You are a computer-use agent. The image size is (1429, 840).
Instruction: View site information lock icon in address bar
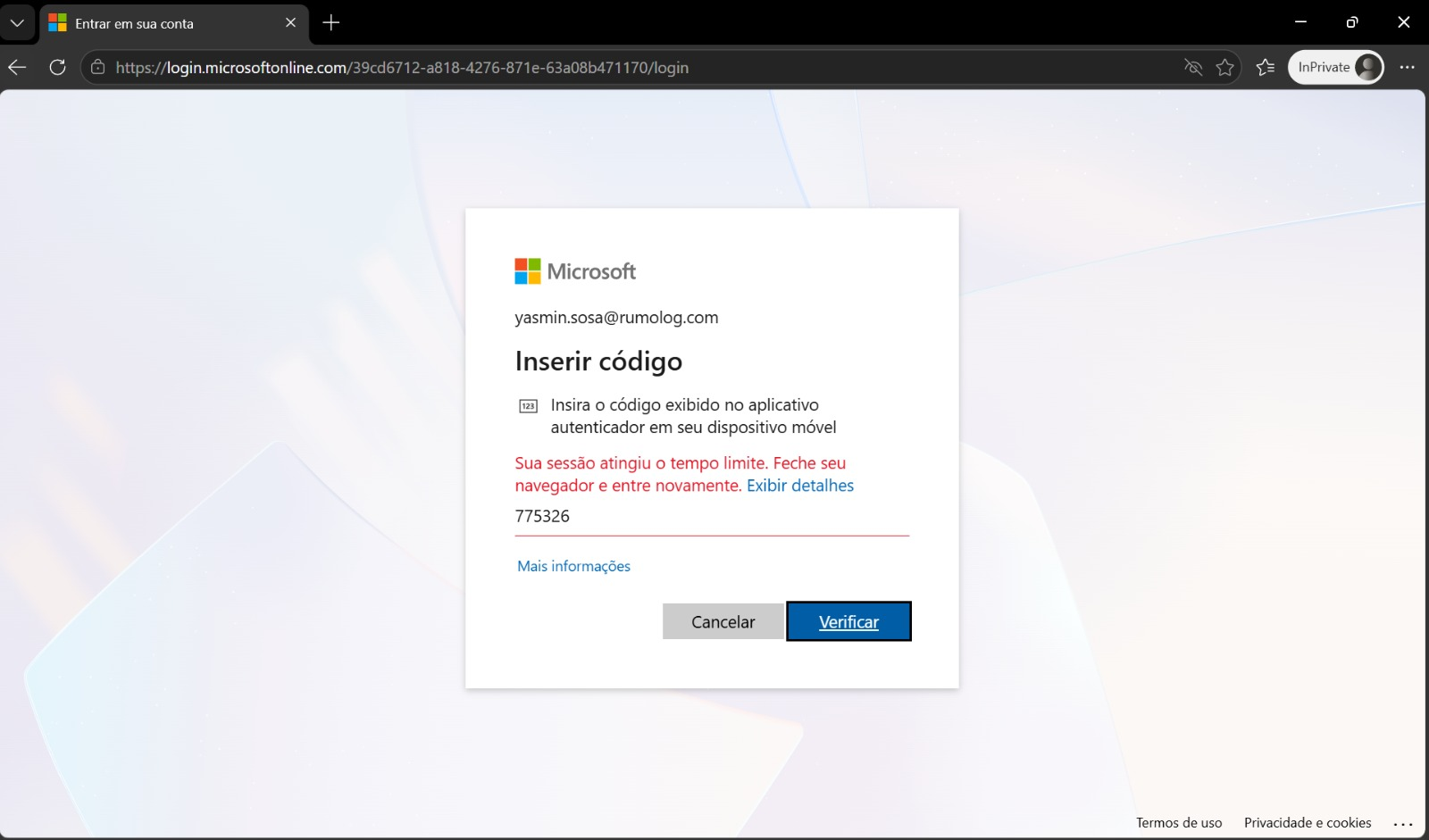click(x=98, y=67)
